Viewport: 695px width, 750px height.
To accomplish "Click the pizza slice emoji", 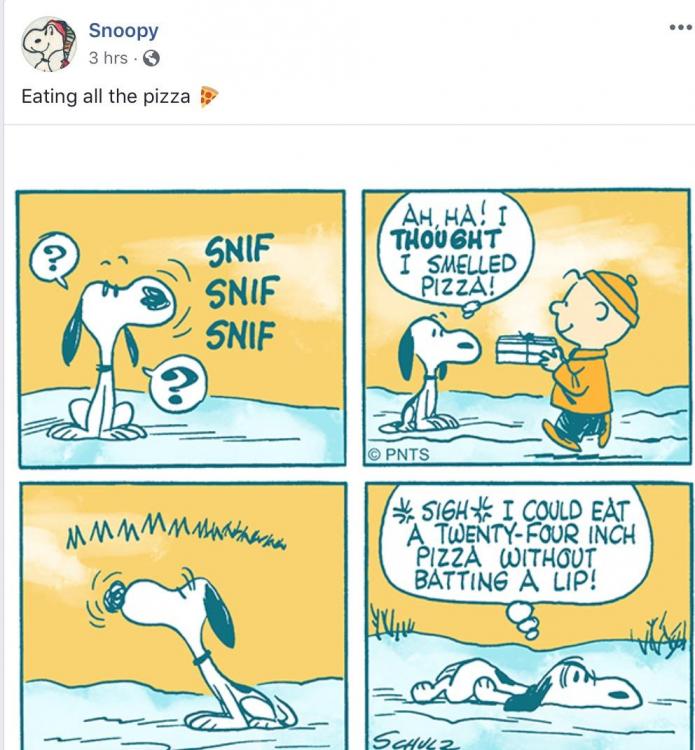I will pyautogui.click(x=209, y=97).
